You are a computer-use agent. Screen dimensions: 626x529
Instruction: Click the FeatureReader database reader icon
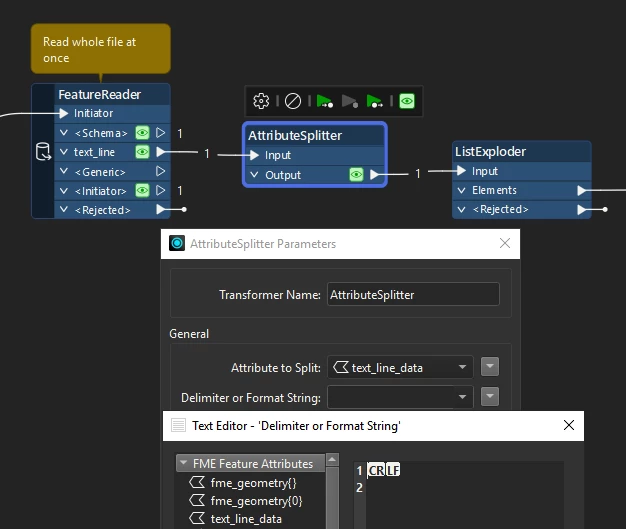coord(43,152)
